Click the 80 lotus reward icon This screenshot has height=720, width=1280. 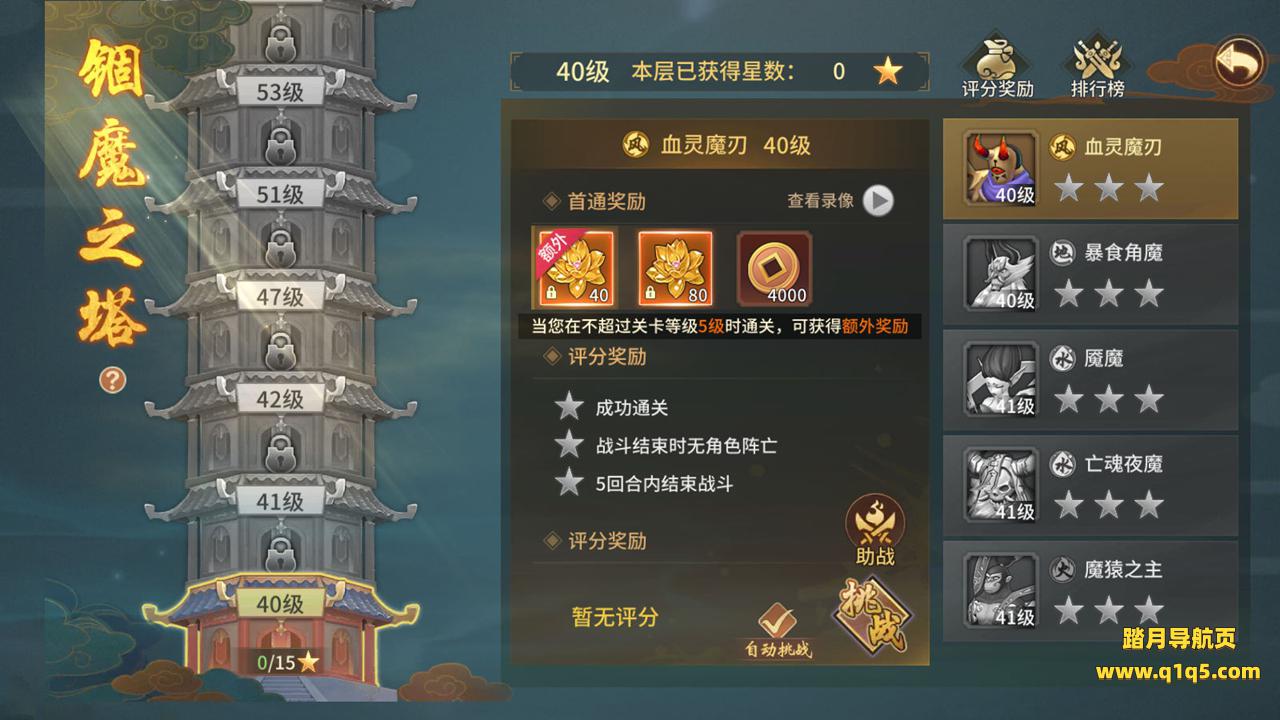(x=675, y=267)
